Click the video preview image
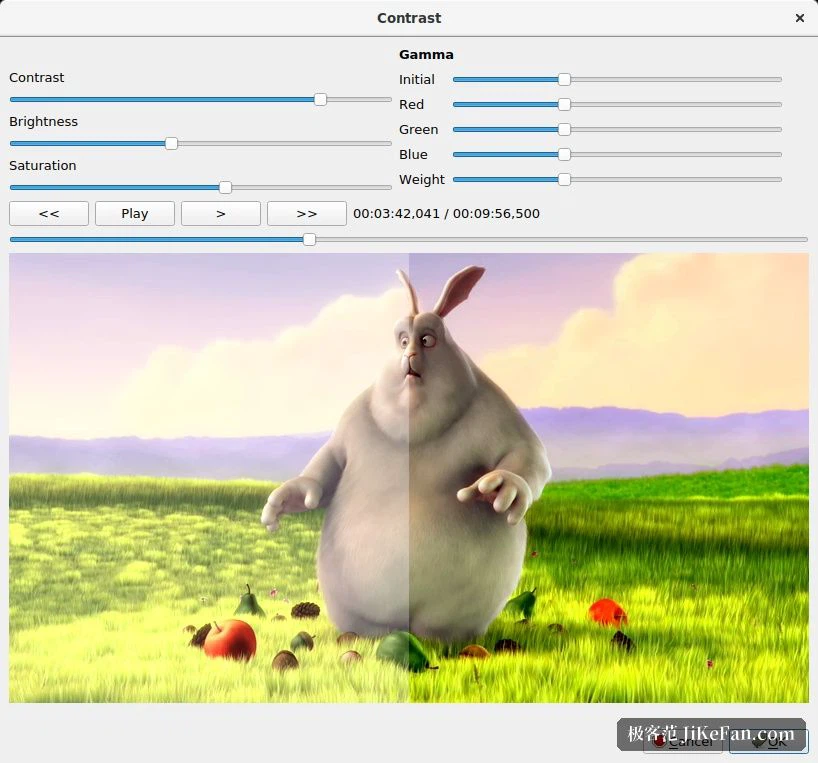Screen dimensions: 818x763 tap(409, 478)
